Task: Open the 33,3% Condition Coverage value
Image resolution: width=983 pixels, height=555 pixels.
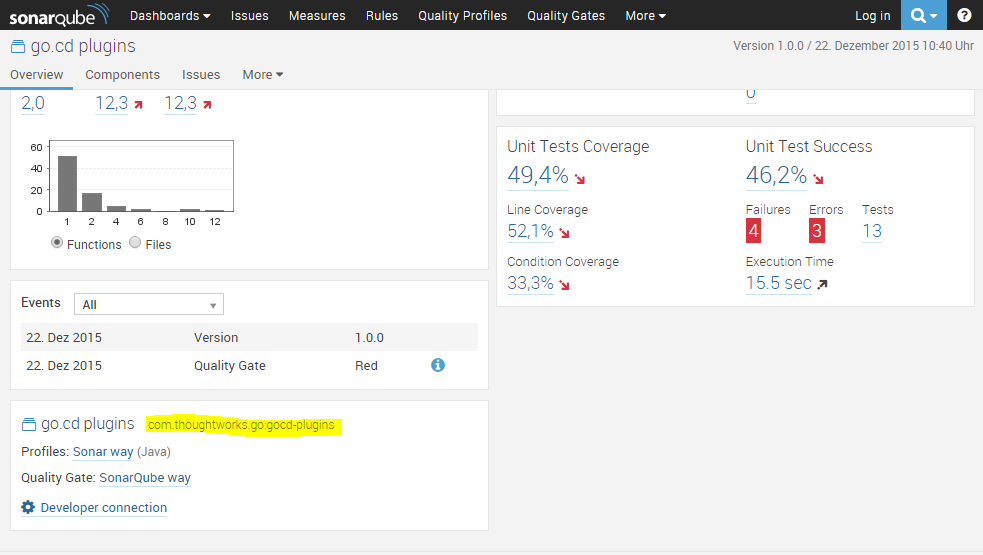Action: point(530,283)
